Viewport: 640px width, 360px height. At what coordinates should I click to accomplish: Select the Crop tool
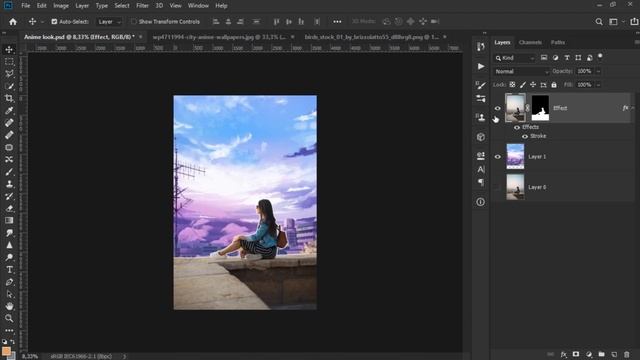[9, 98]
